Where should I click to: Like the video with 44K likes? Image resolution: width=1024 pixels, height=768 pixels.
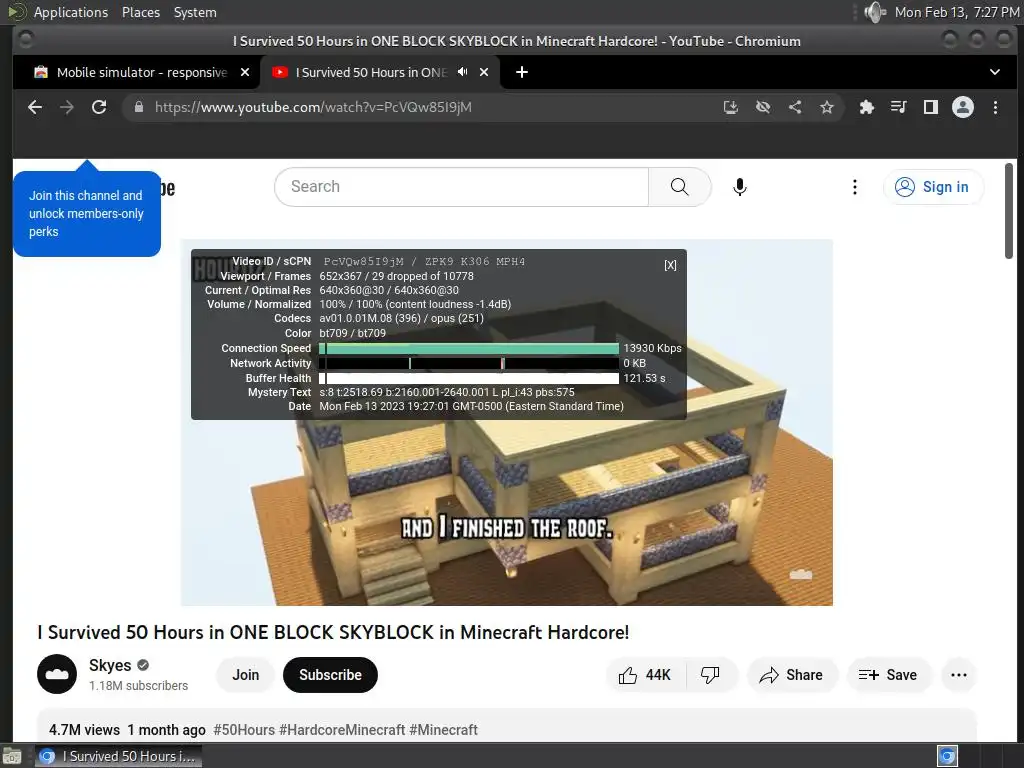645,675
